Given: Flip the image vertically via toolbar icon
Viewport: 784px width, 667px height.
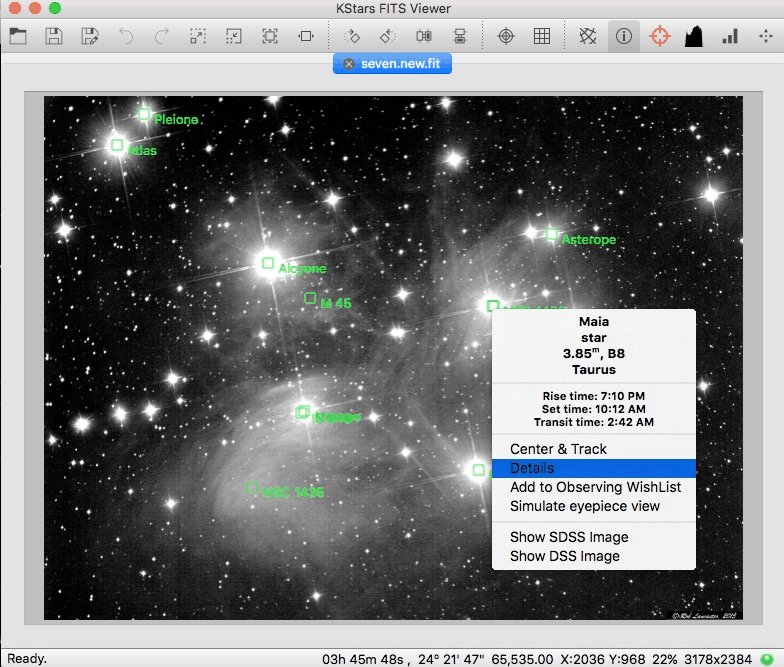Looking at the screenshot, I should [459, 37].
